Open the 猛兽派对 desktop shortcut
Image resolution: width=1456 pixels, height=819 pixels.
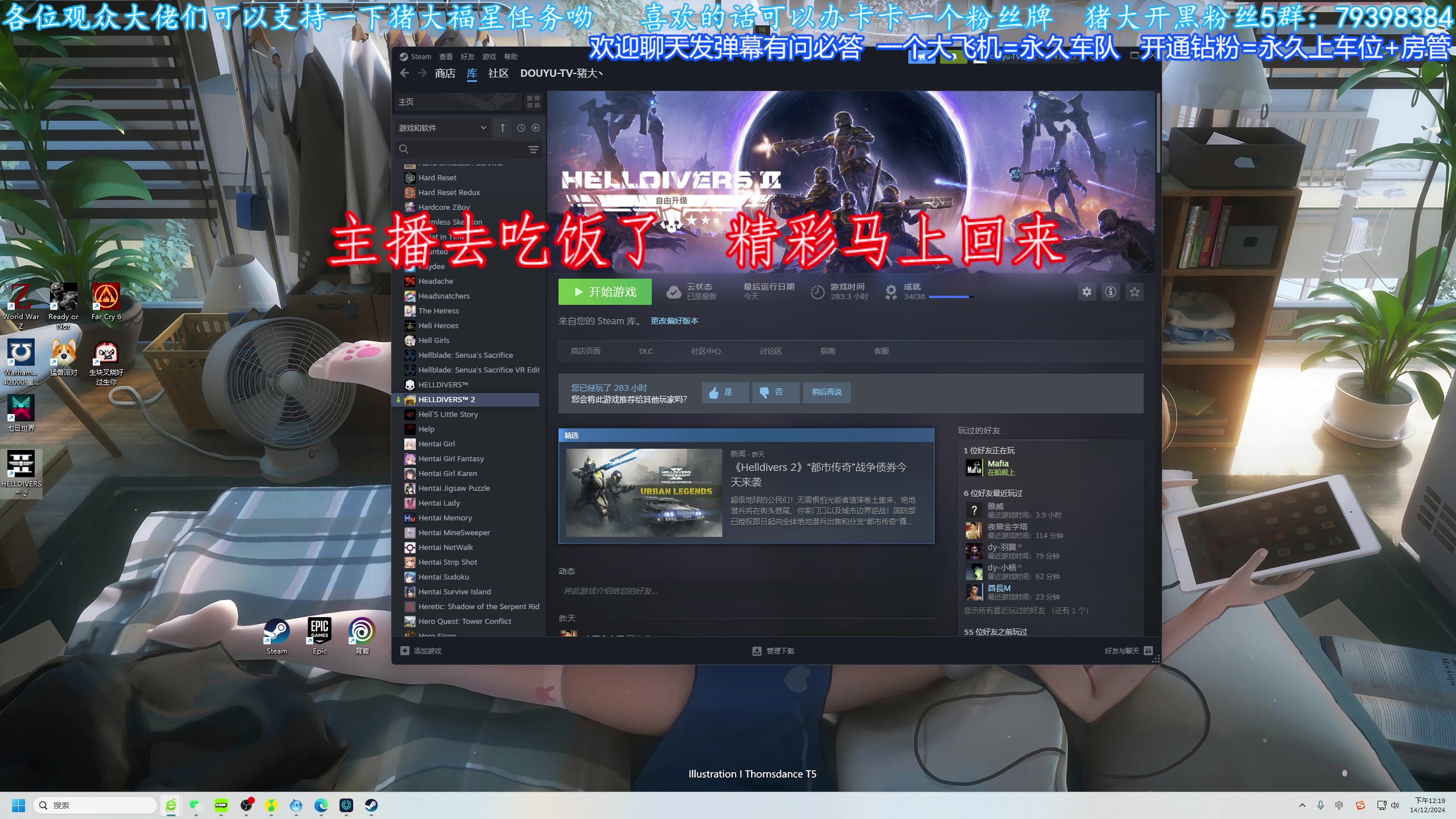pyautogui.click(x=63, y=357)
